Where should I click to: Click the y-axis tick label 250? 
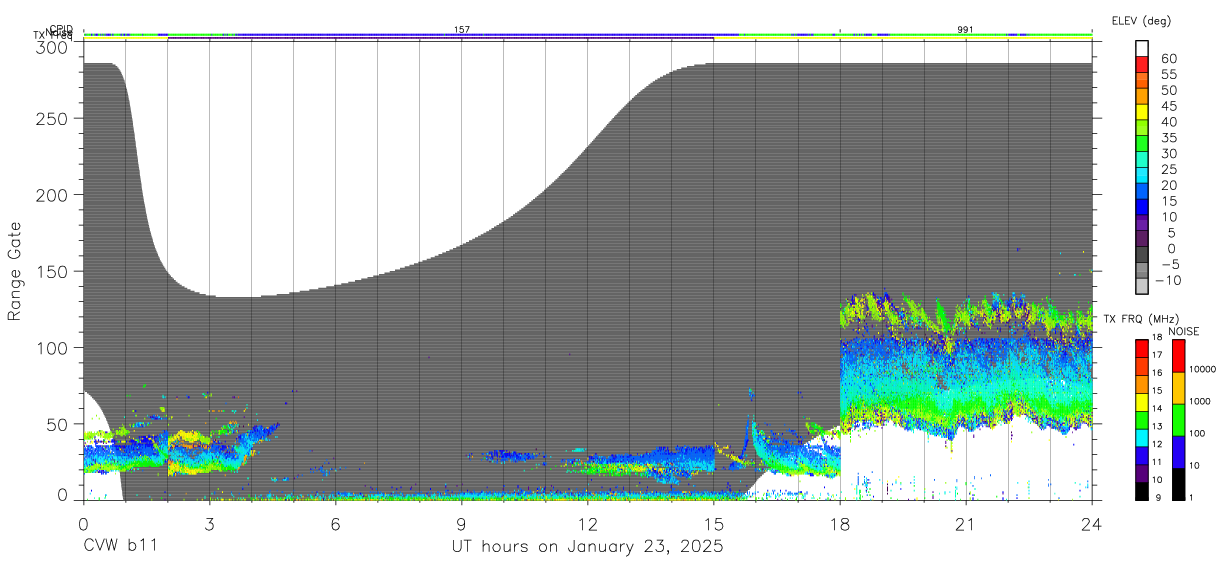point(52,118)
